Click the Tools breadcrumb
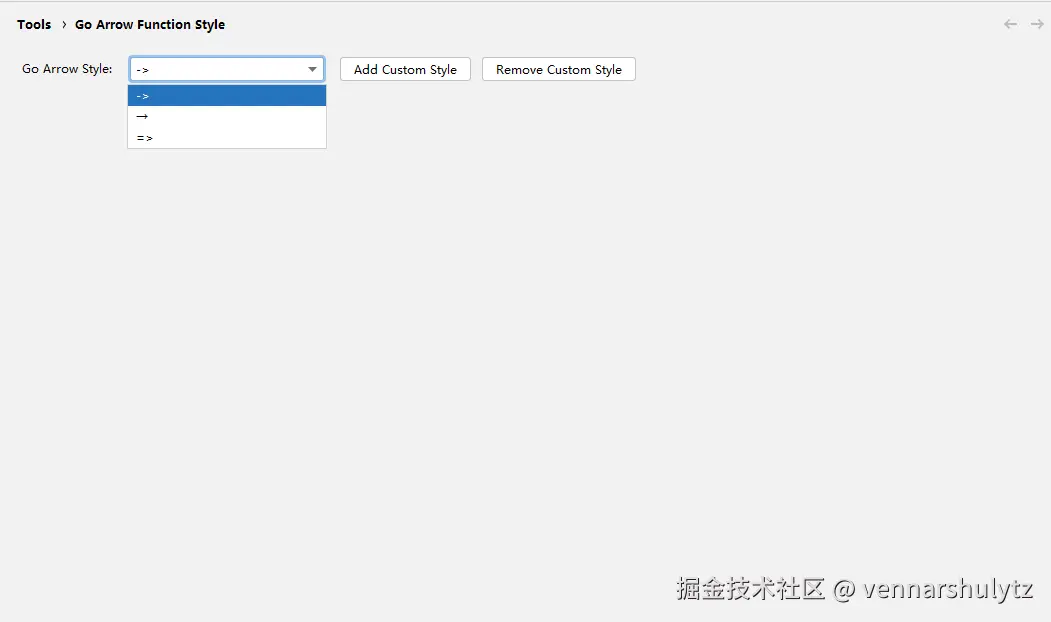The width and height of the screenshot is (1051, 622). coord(34,25)
